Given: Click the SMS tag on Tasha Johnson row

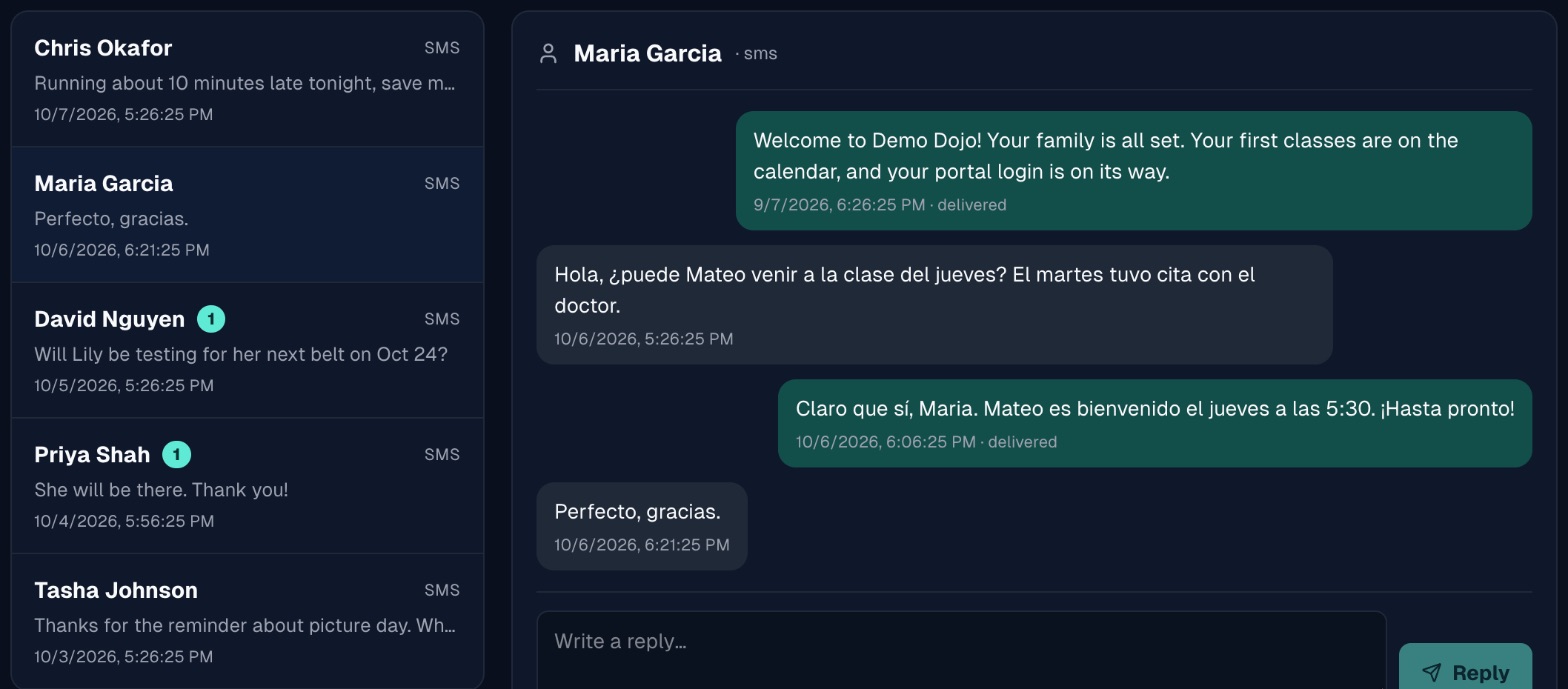Looking at the screenshot, I should [x=442, y=590].
